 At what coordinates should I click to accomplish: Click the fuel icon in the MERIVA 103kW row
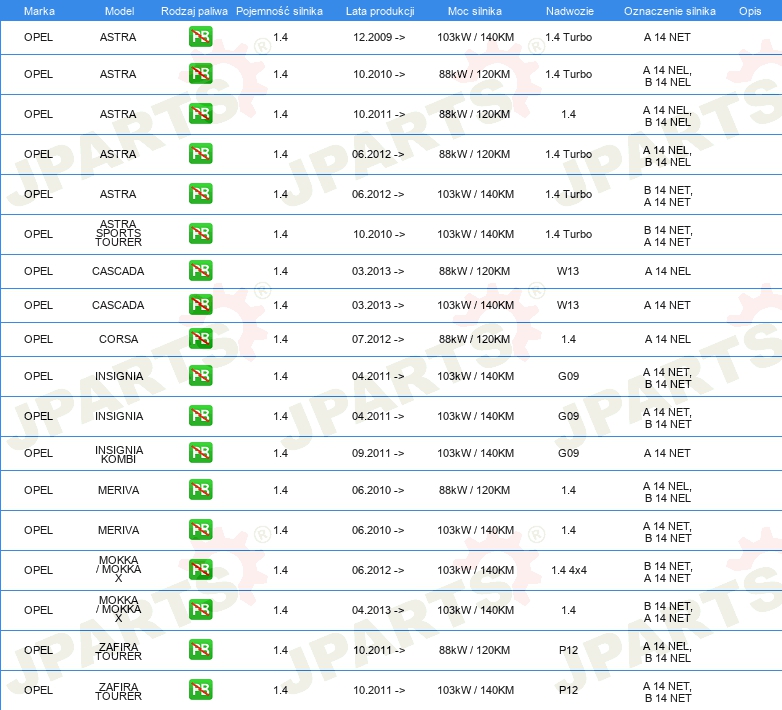click(200, 530)
